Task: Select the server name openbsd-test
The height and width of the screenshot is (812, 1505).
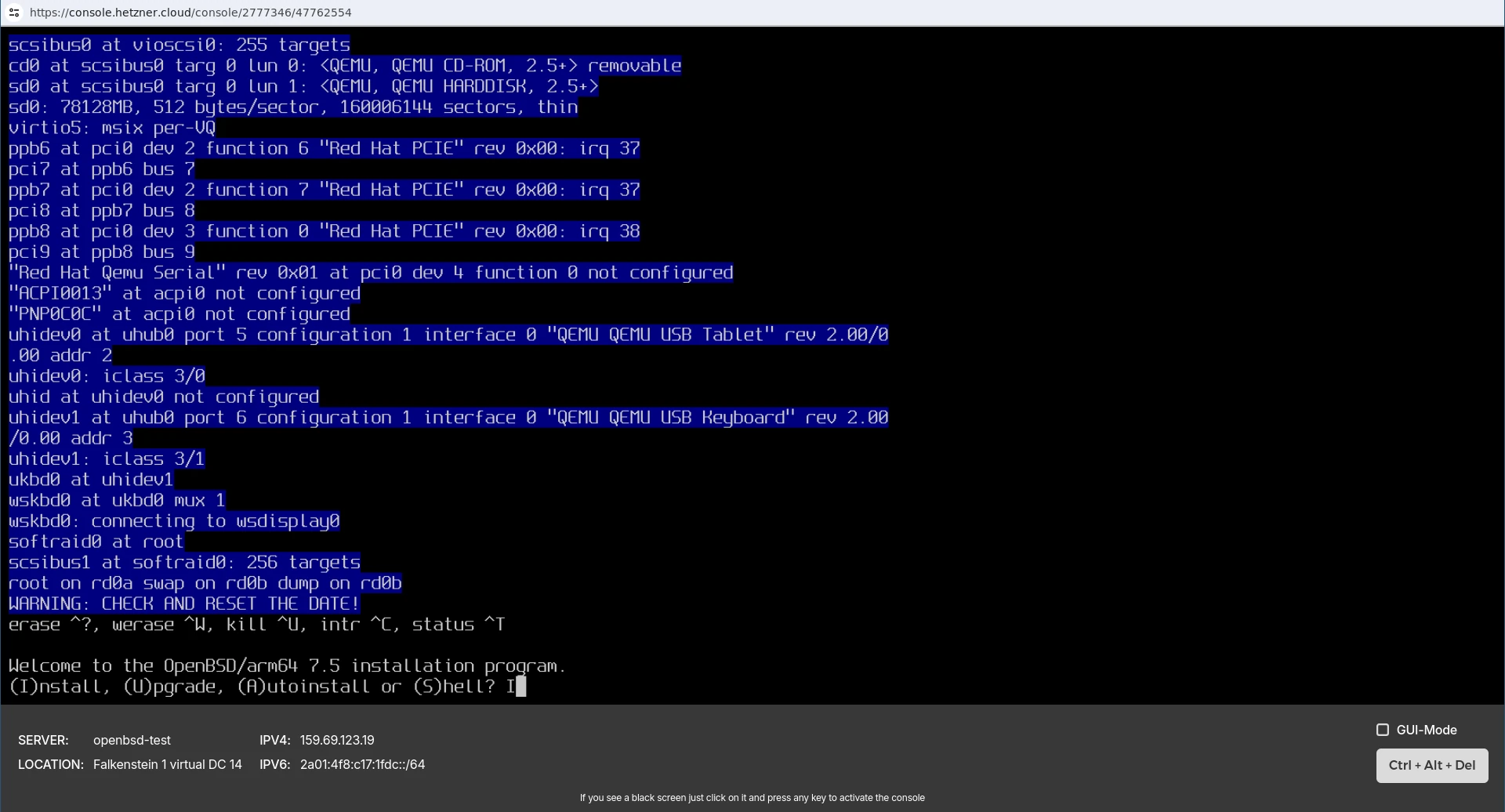Action: [132, 739]
